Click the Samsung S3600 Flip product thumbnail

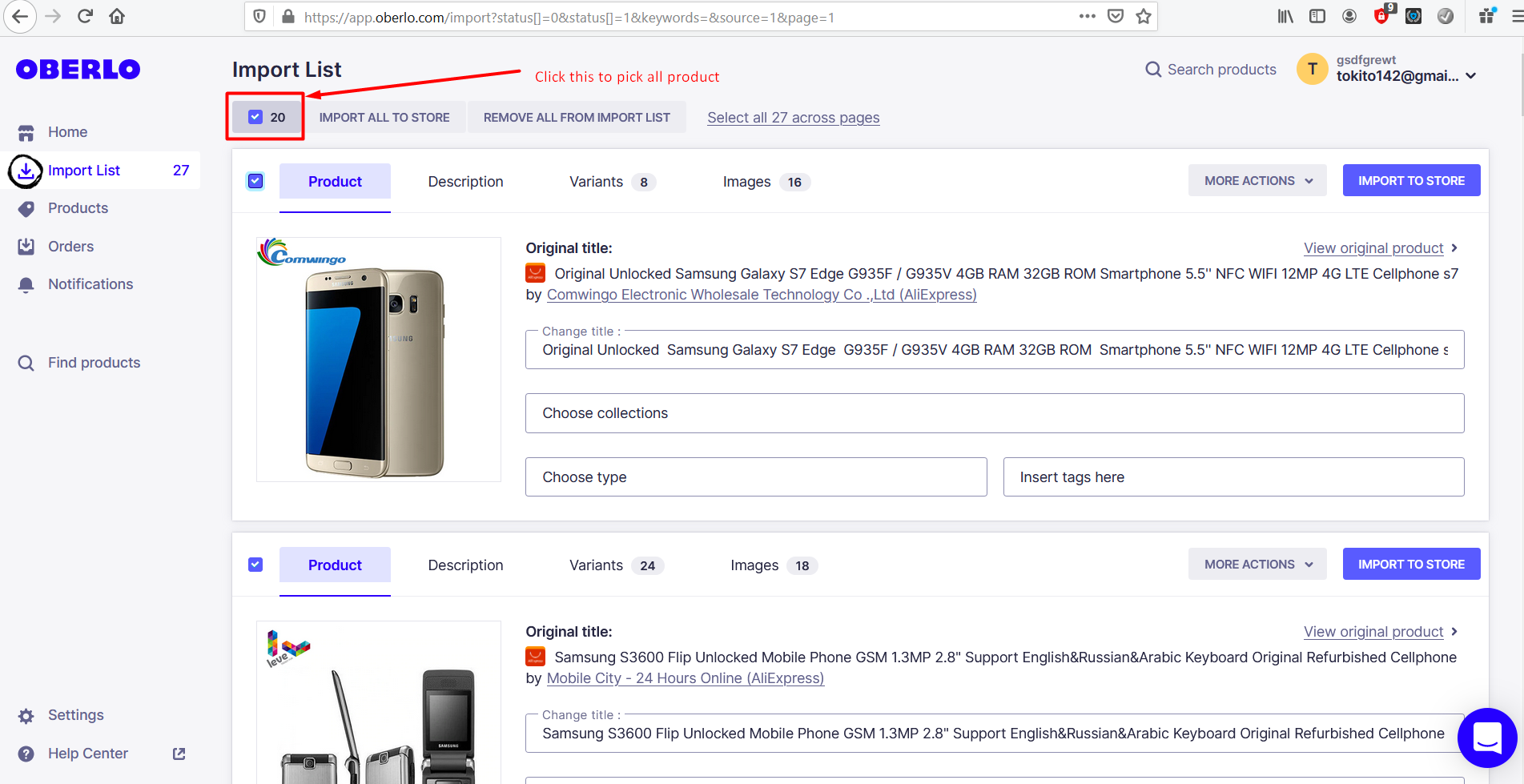tap(379, 702)
